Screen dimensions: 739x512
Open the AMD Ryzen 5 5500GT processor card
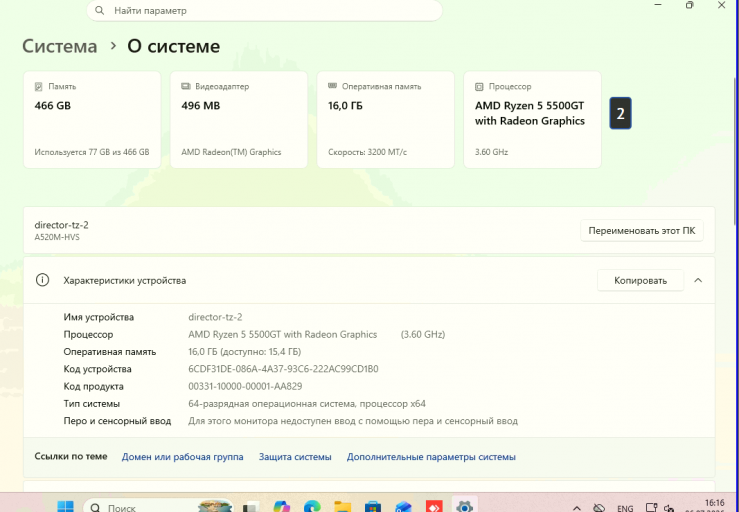coord(532,119)
